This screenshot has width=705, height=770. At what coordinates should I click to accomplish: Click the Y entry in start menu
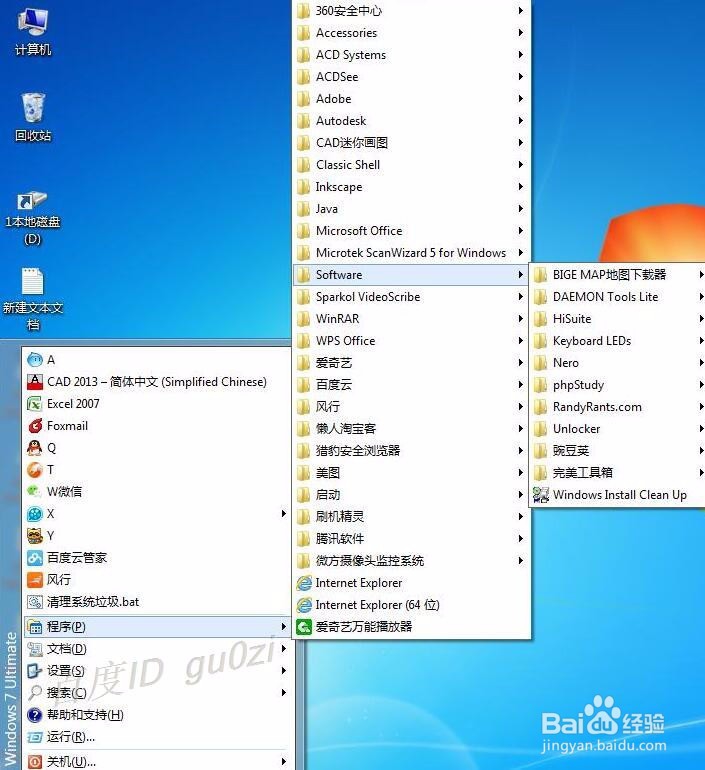coord(157,536)
